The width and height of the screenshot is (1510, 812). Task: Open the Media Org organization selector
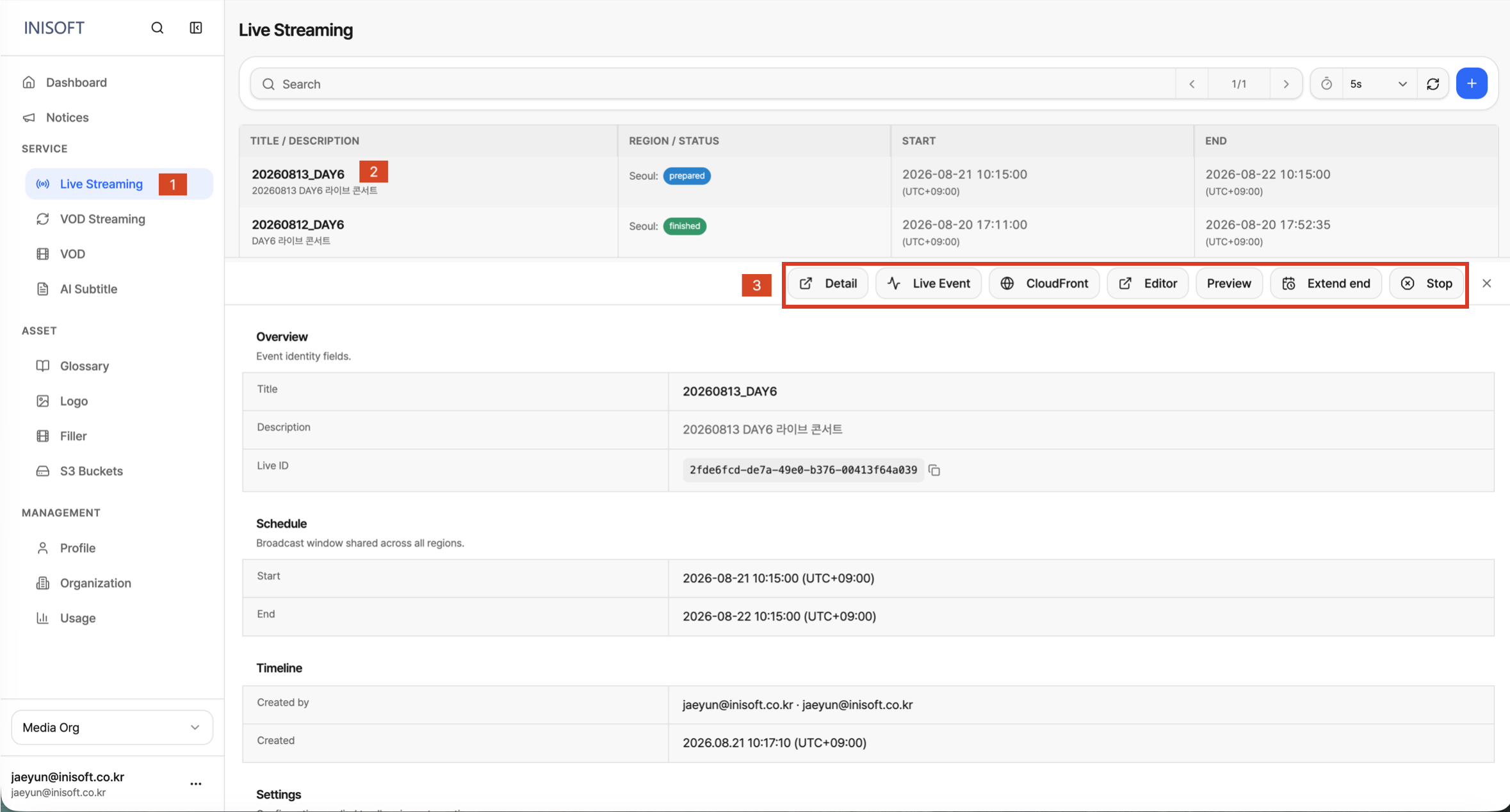point(112,727)
